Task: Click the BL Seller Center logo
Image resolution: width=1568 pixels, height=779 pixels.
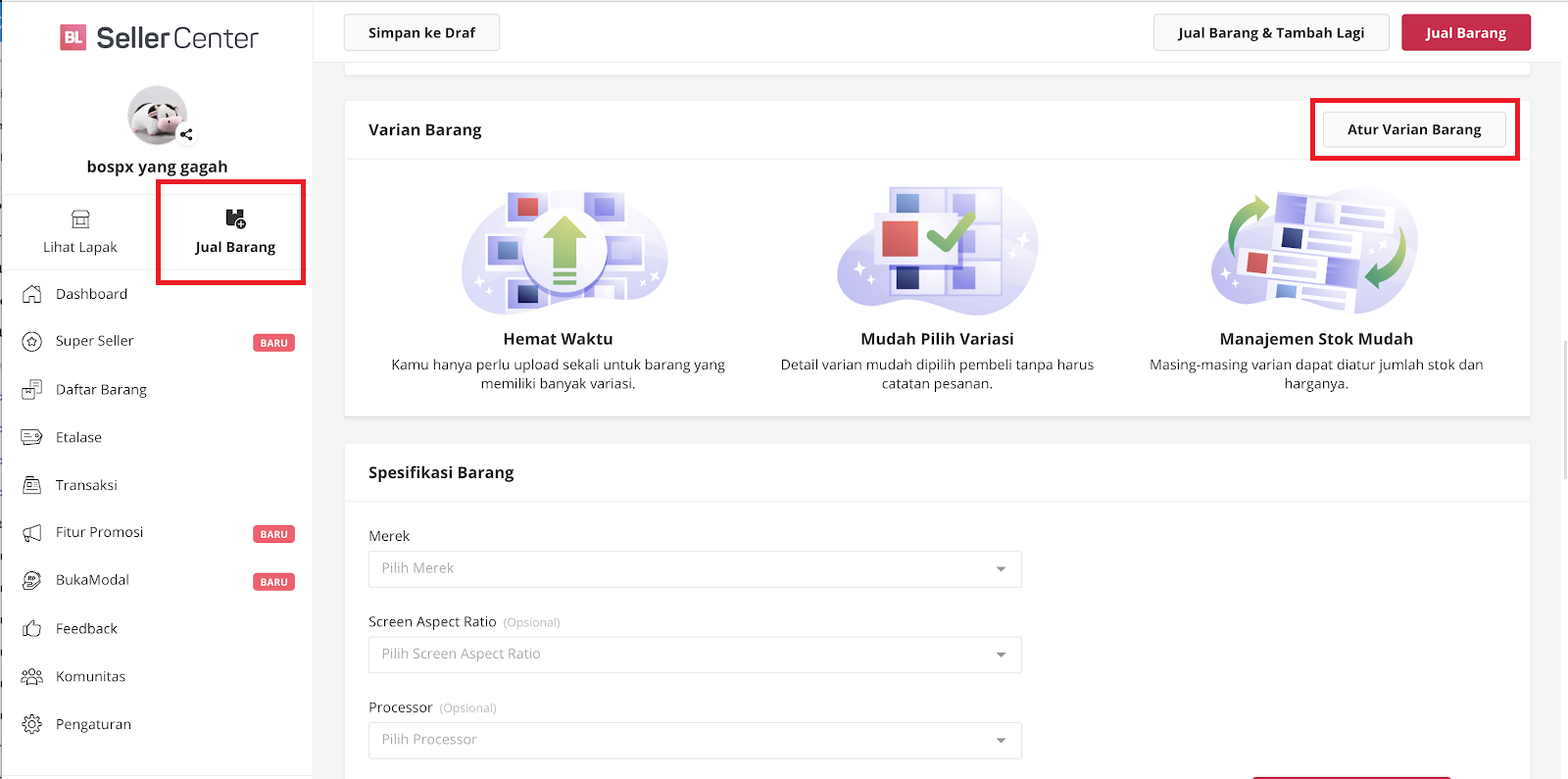Action: click(x=159, y=38)
